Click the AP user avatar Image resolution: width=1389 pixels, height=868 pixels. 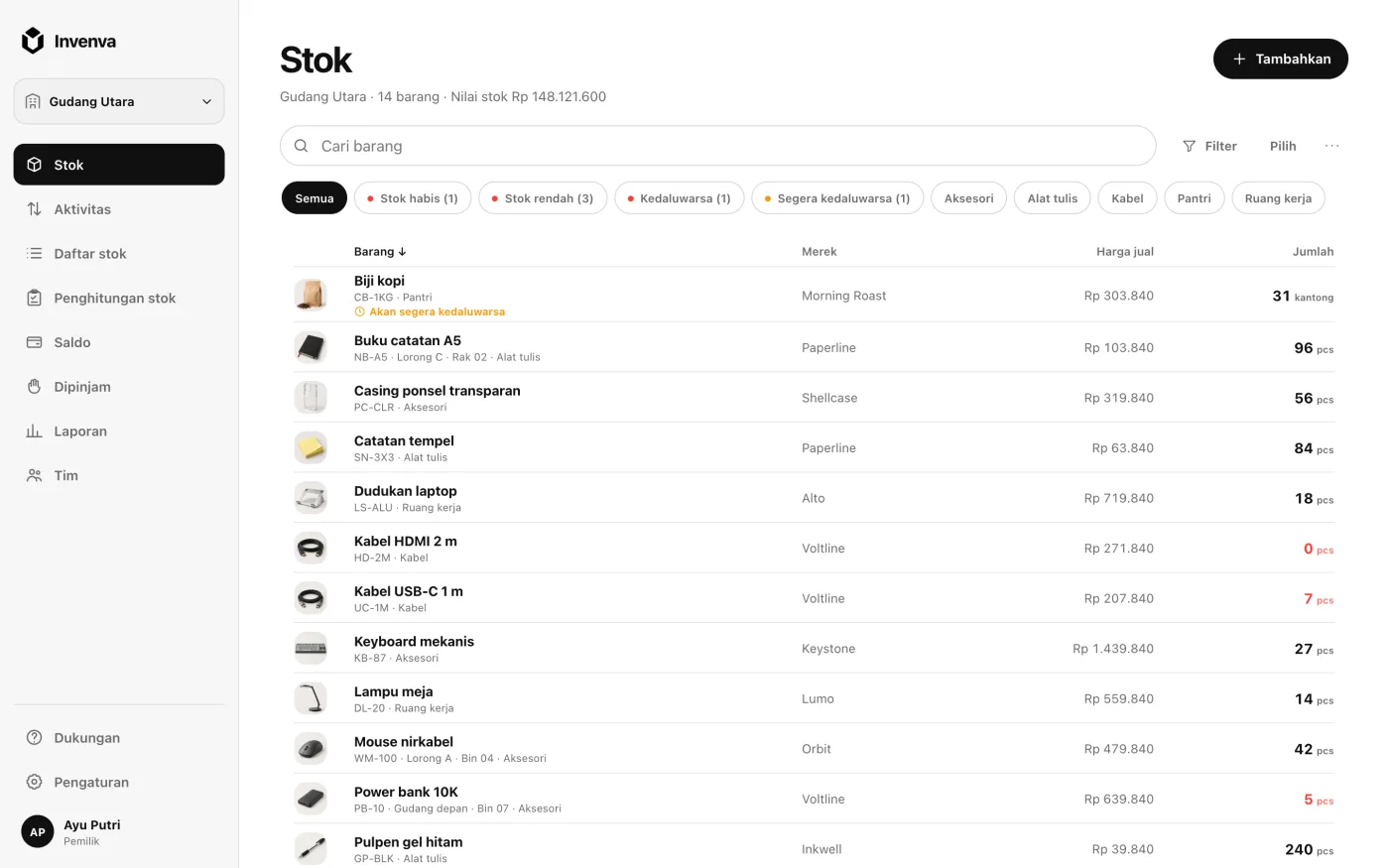38,832
